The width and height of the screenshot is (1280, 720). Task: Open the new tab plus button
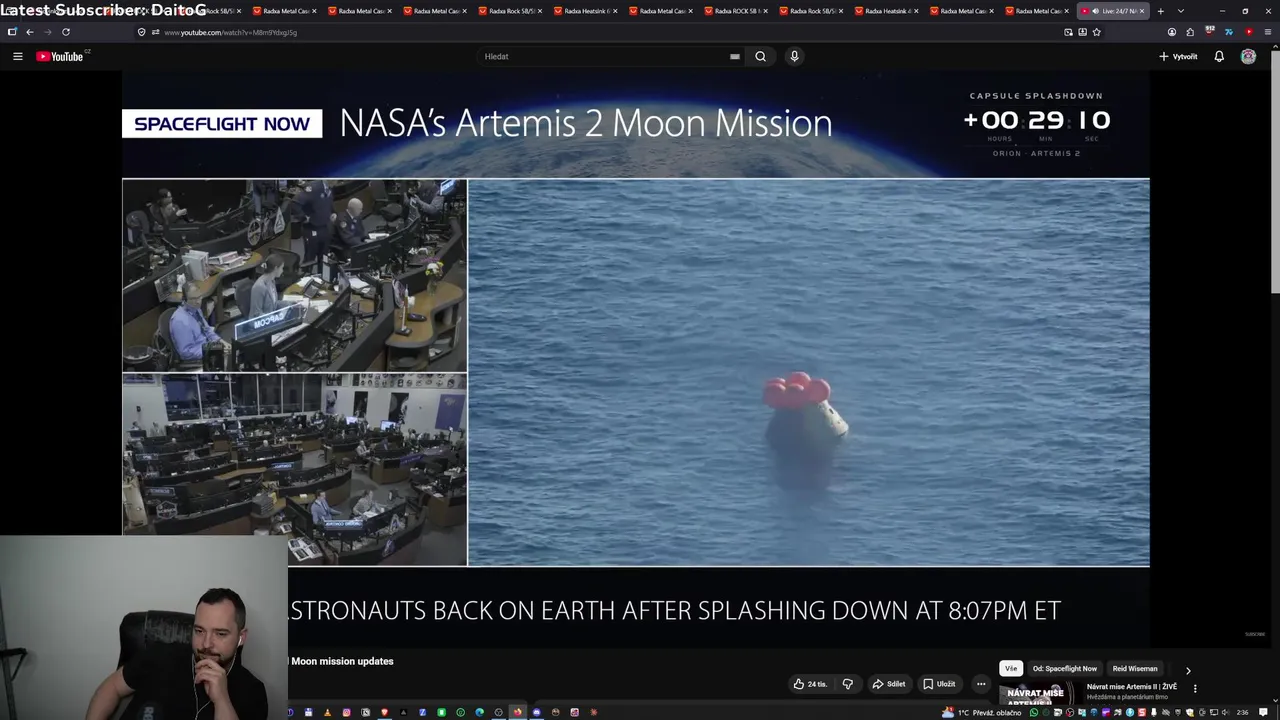[1160, 11]
